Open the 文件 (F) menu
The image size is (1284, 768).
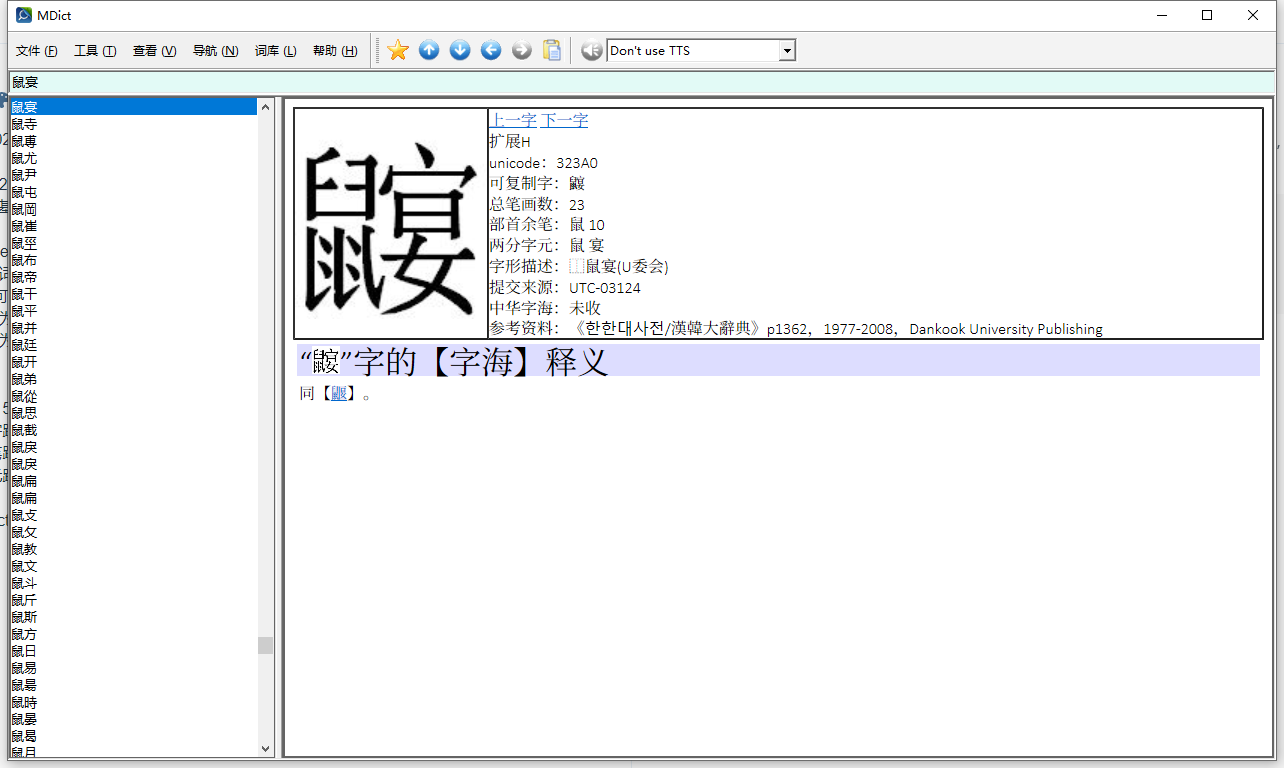(x=37, y=51)
